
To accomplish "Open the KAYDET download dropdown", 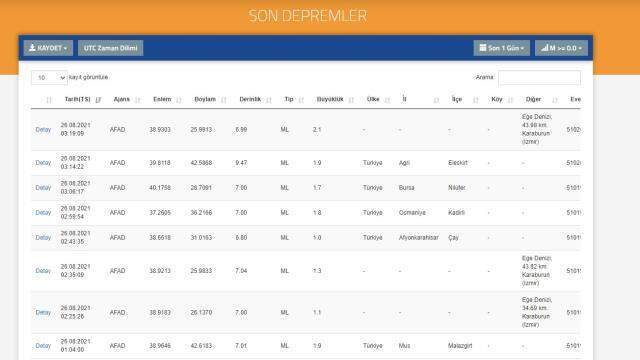I will [x=48, y=48].
